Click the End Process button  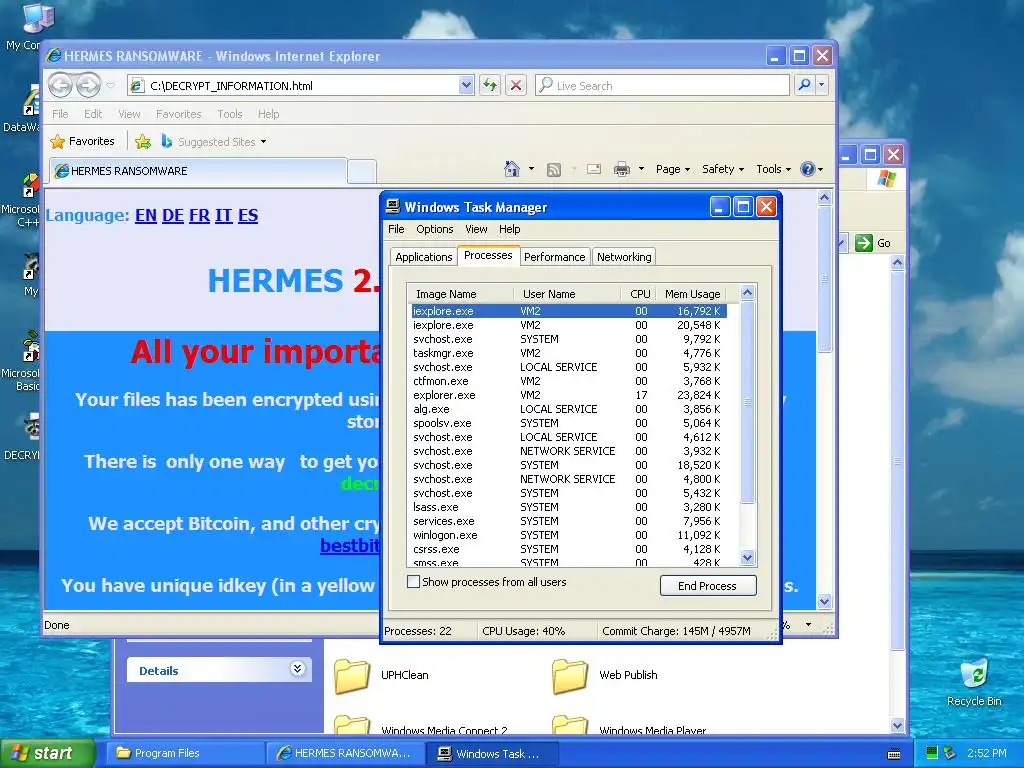708,586
